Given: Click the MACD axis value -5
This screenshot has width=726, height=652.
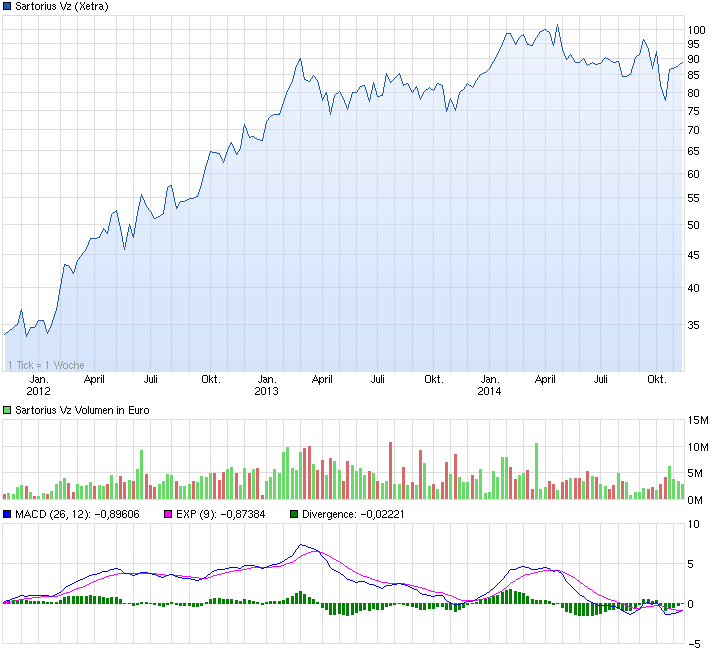Looking at the screenshot, I should [694, 644].
